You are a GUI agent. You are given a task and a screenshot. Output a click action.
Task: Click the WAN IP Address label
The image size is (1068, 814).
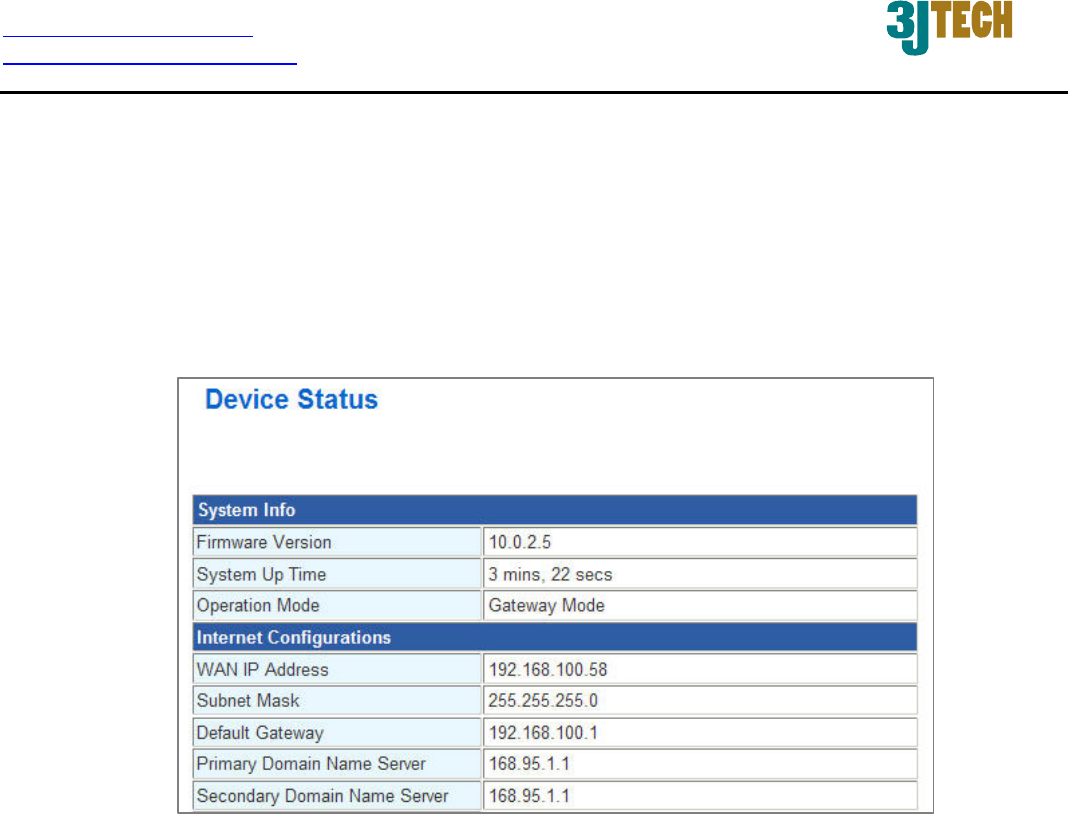(262, 670)
